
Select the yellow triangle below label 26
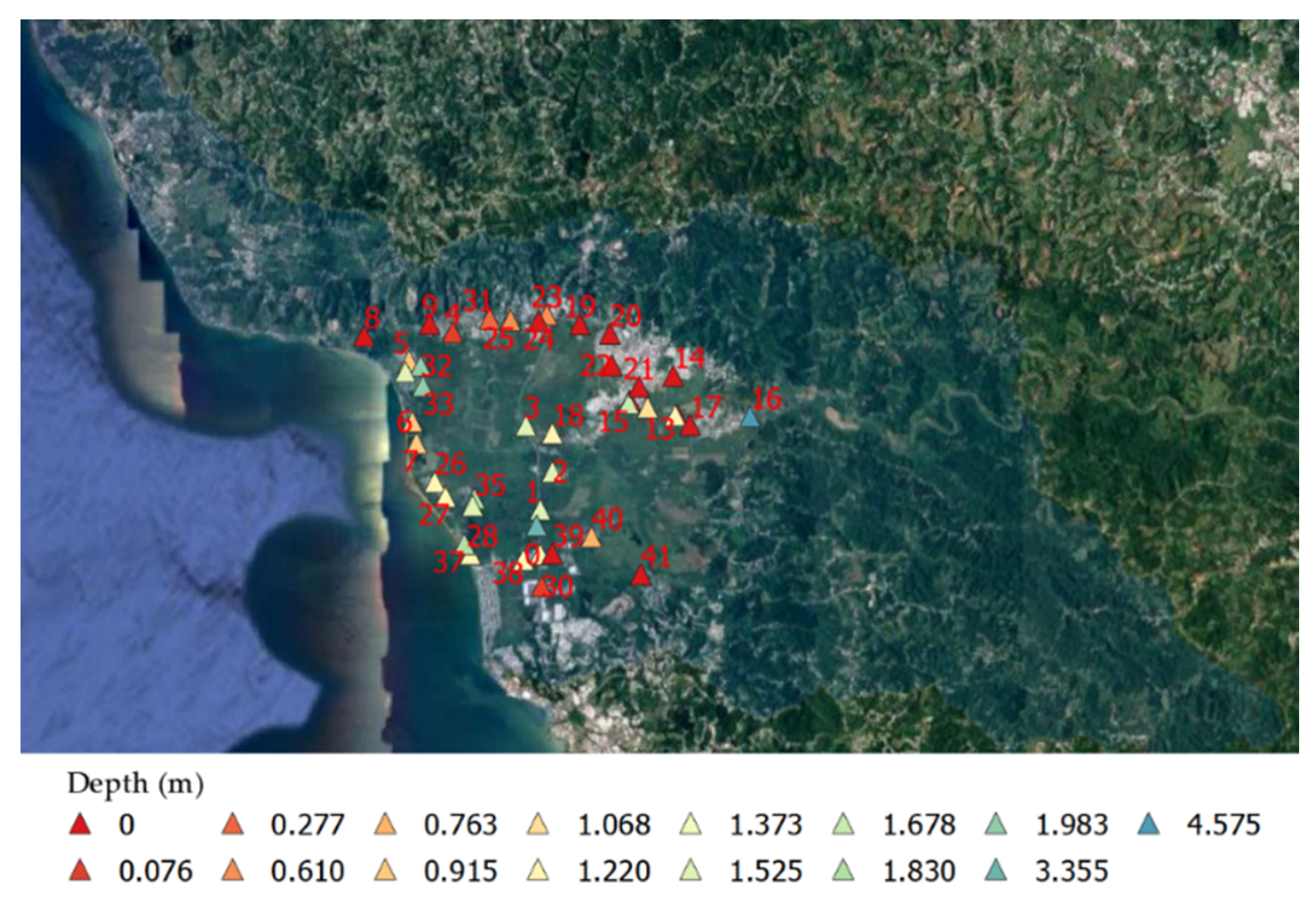pos(434,484)
